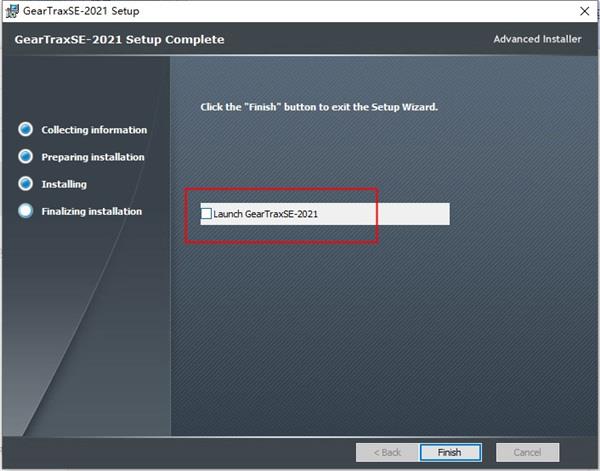This screenshot has height=471, width=600.
Task: Click the Installing step bullet
Action: [x=26, y=184]
